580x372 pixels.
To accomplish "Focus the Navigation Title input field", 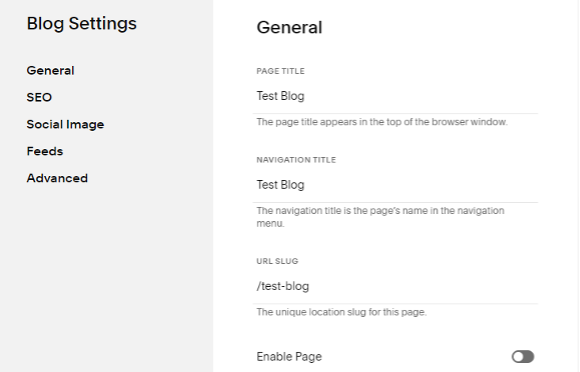I will (x=395, y=185).
